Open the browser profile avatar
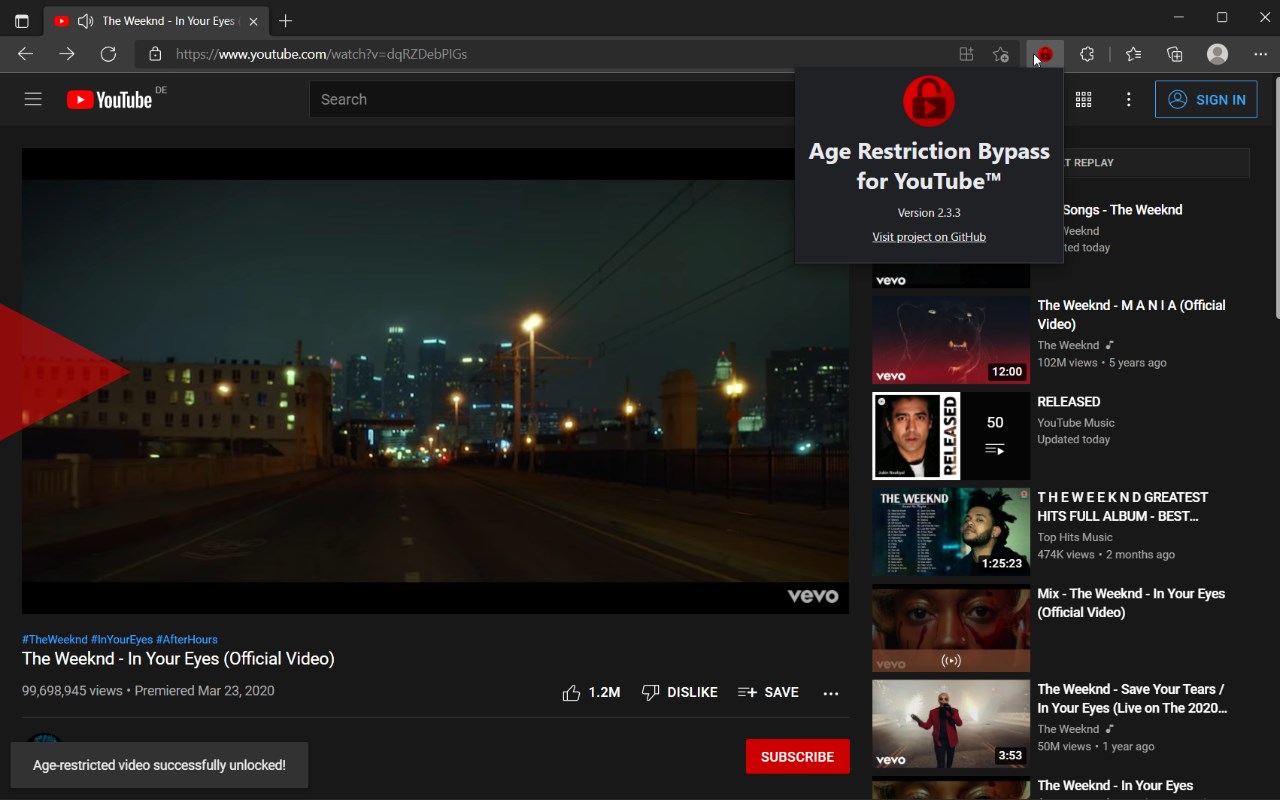1280x800 pixels. point(1217,54)
